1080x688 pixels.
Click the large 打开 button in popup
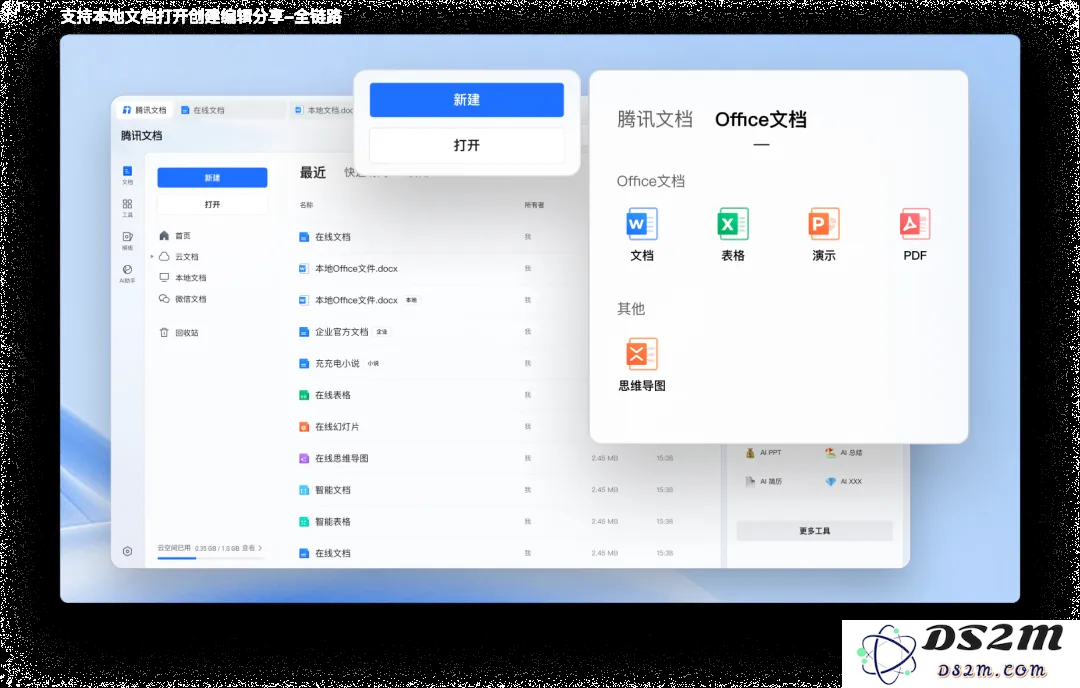466,145
